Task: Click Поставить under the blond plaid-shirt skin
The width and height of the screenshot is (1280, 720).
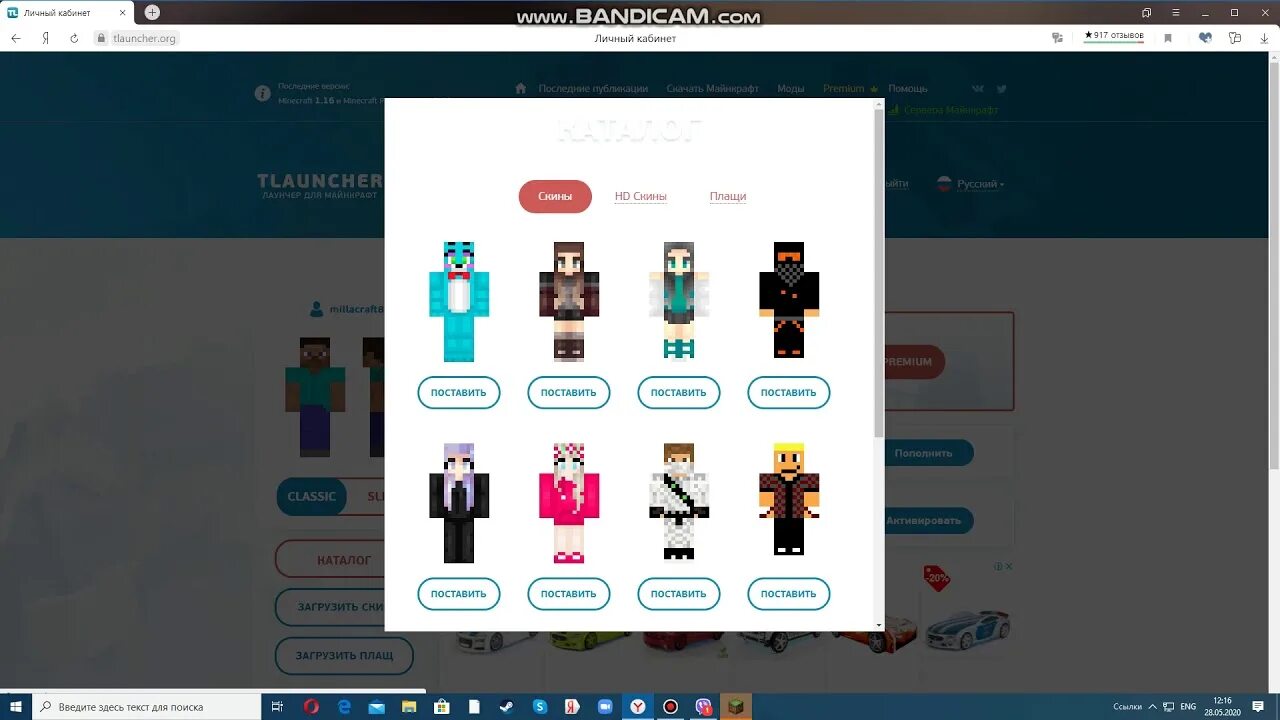Action: pyautogui.click(x=789, y=594)
